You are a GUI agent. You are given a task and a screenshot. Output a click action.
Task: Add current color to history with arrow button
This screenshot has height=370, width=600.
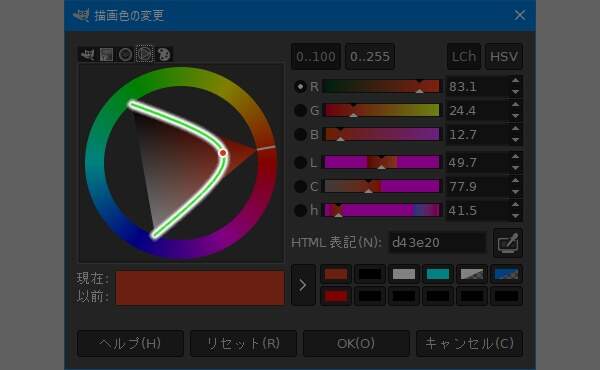(303, 285)
